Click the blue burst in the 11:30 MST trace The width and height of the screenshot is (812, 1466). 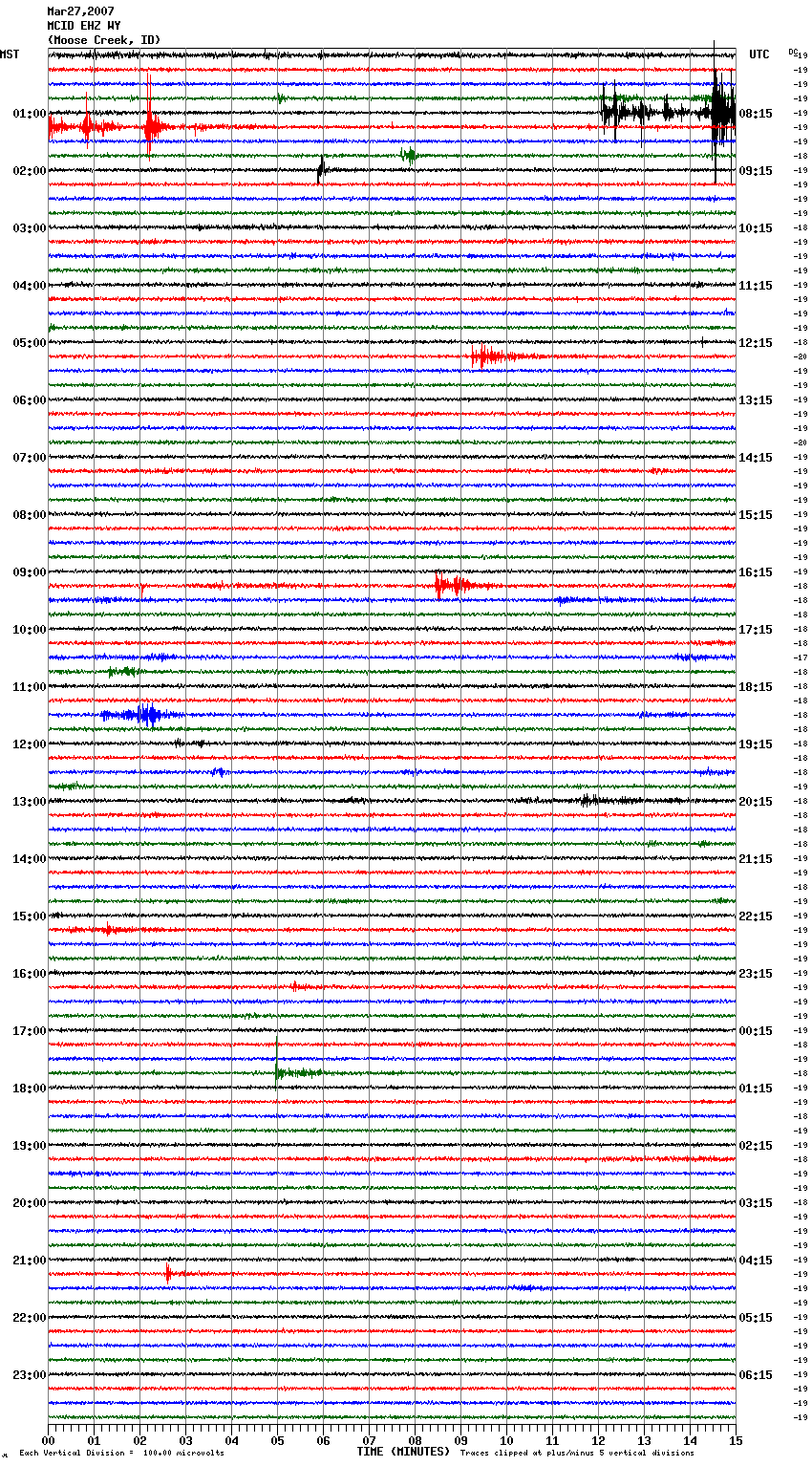(141, 715)
